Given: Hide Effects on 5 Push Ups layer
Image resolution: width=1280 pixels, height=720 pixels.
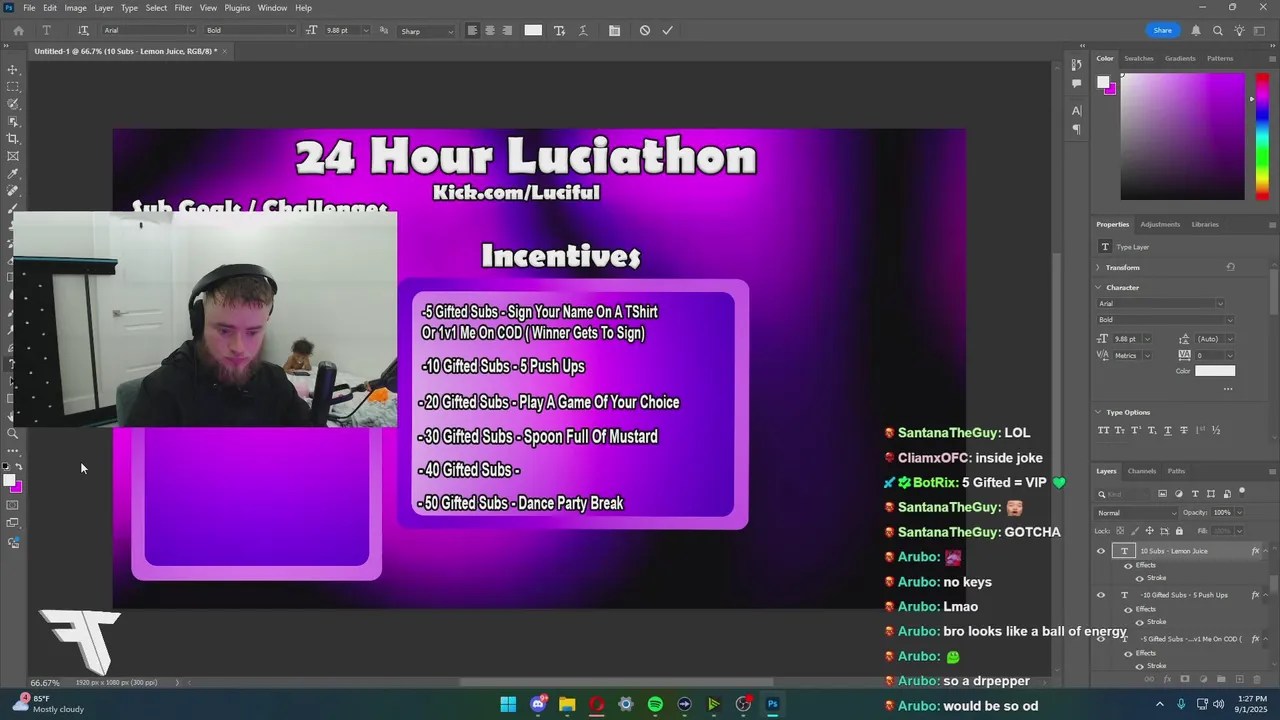Looking at the screenshot, I should 1128,609.
